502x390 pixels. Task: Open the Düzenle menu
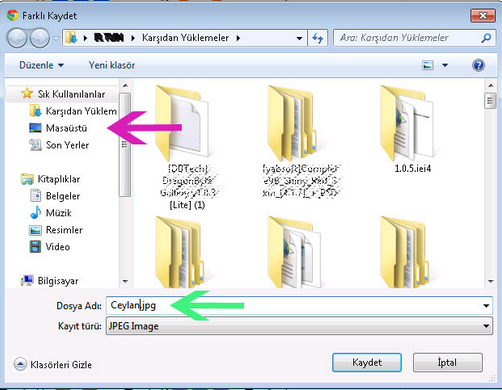click(x=41, y=65)
